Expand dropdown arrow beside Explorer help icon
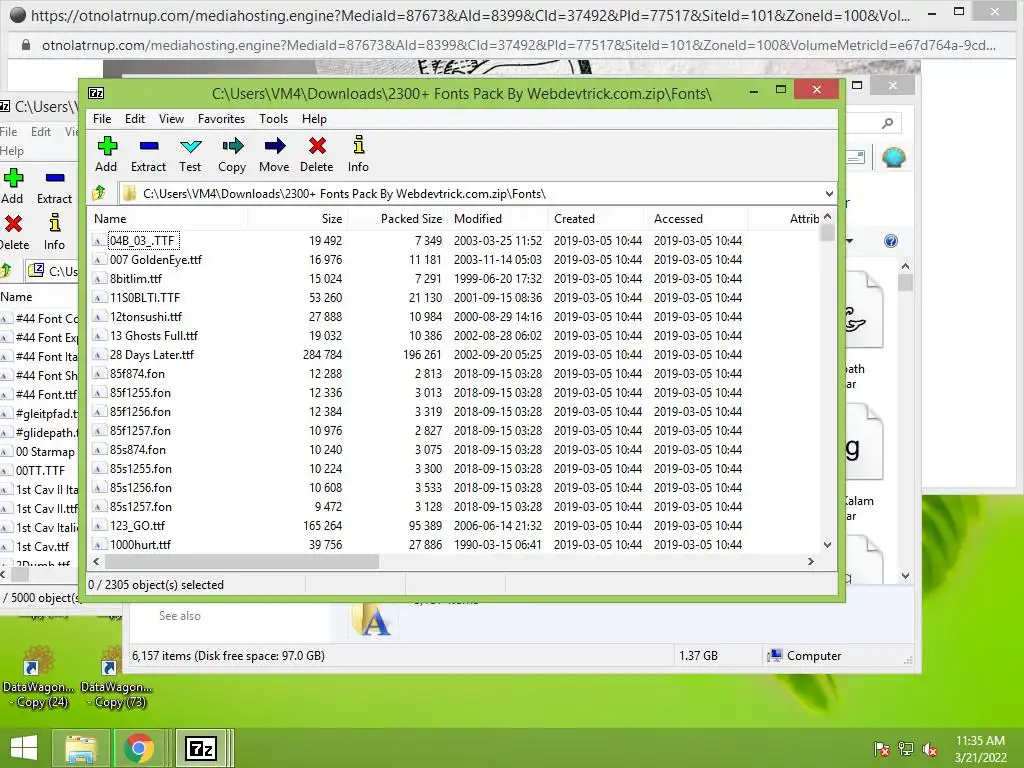Viewport: 1024px width, 768px height. (x=849, y=242)
